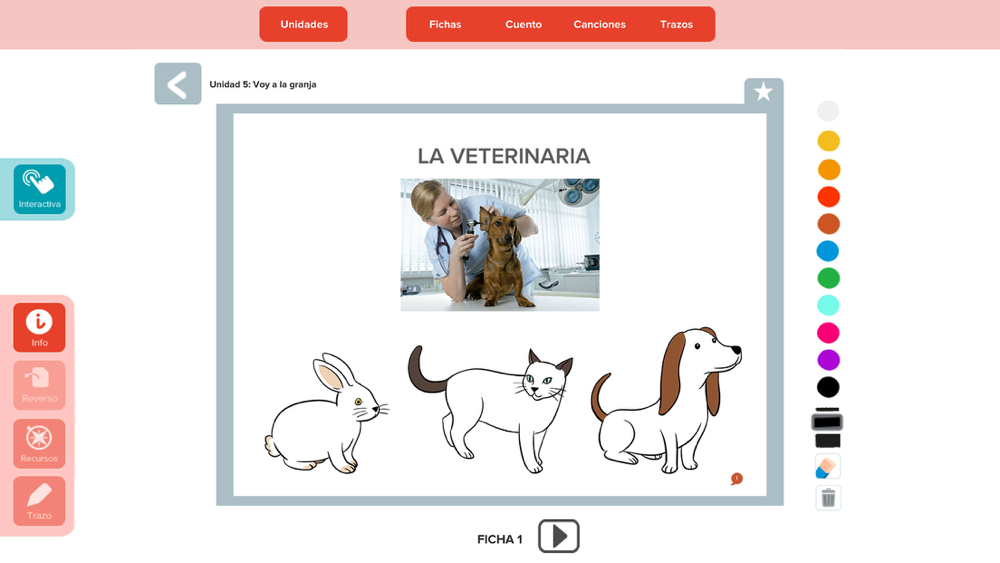Click the Info icon button
Screen dimensions: 1000x563
40,327
